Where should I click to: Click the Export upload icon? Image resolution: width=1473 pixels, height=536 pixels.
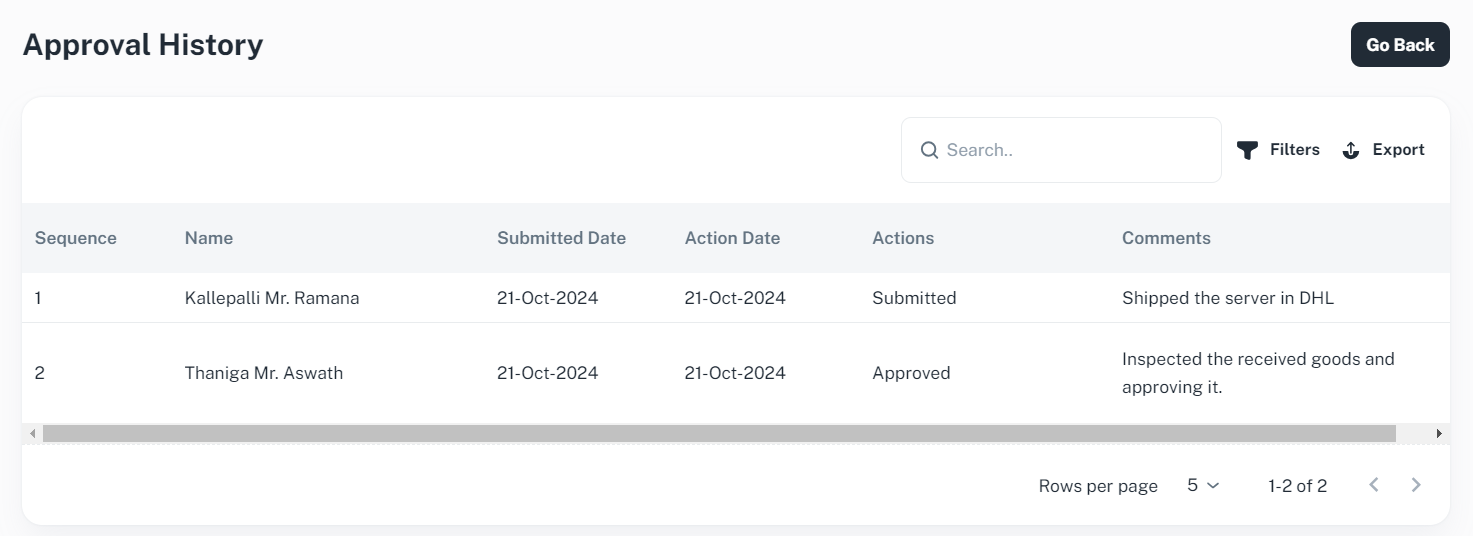click(x=1350, y=150)
